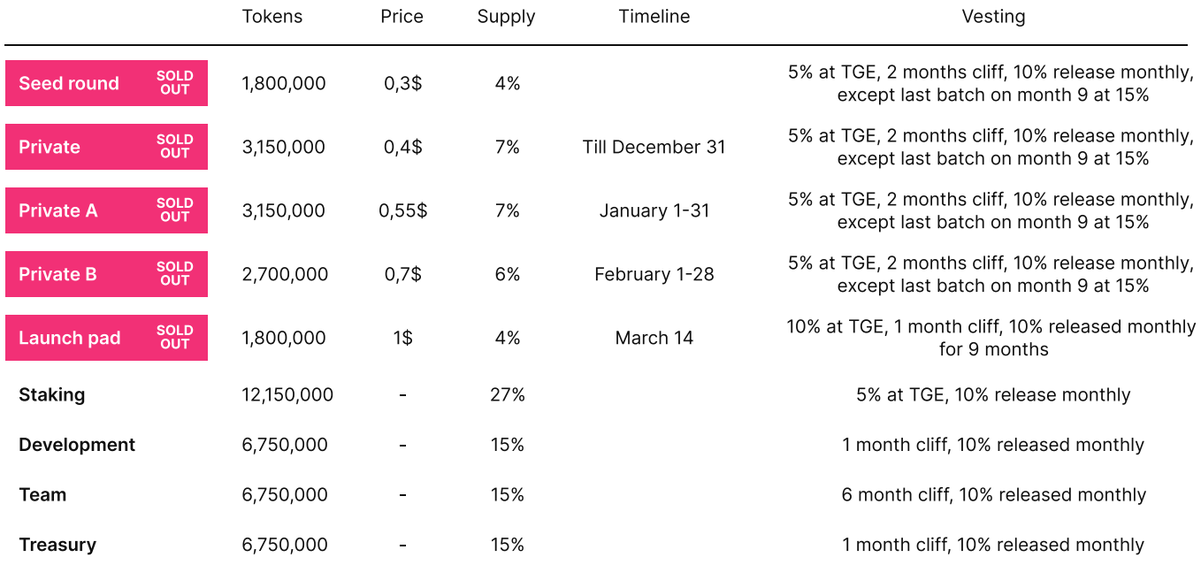This screenshot has width=1200, height=565.
Task: Select the Development row label
Action: 77,445
